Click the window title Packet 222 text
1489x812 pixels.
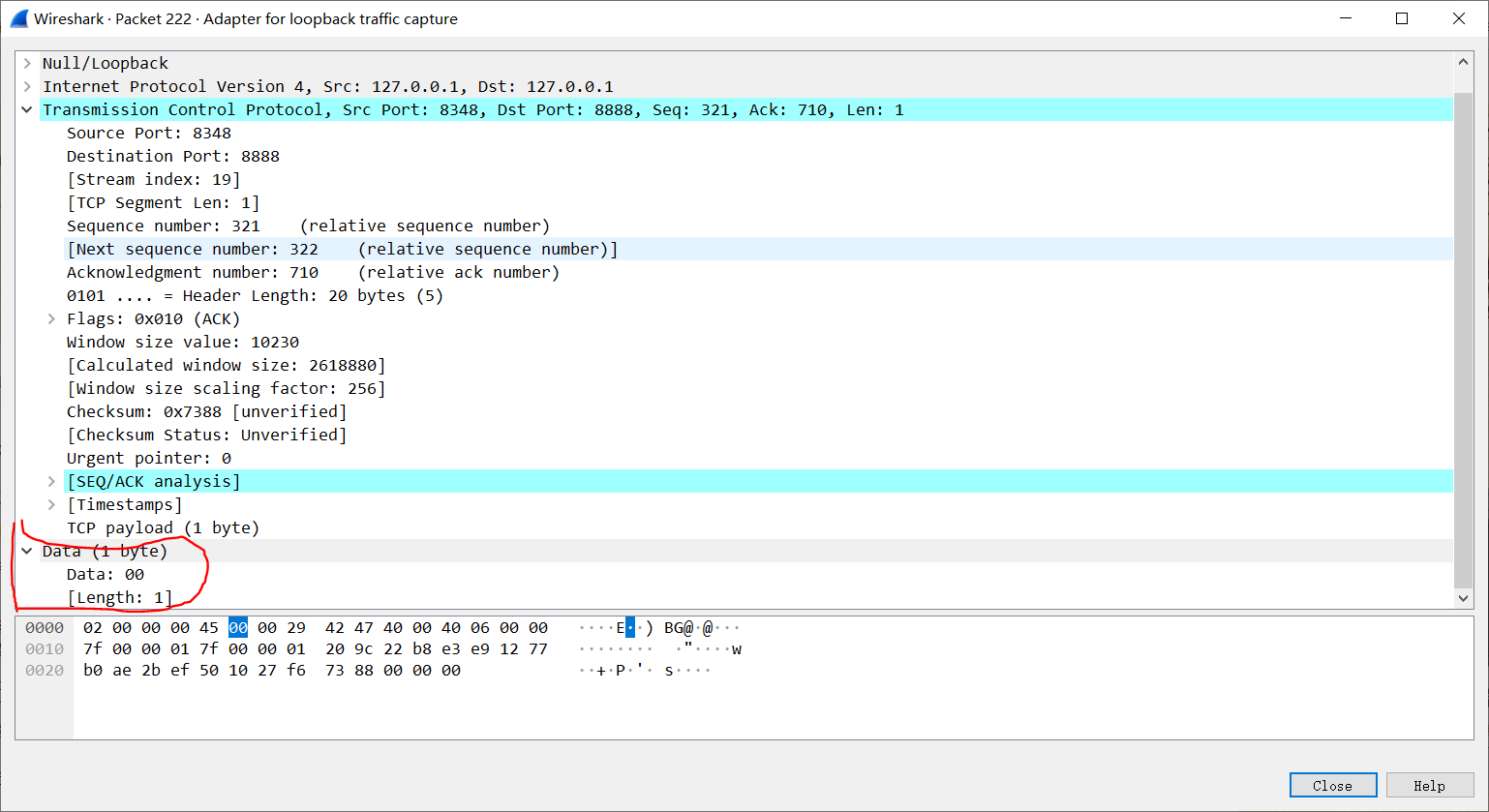(x=154, y=18)
